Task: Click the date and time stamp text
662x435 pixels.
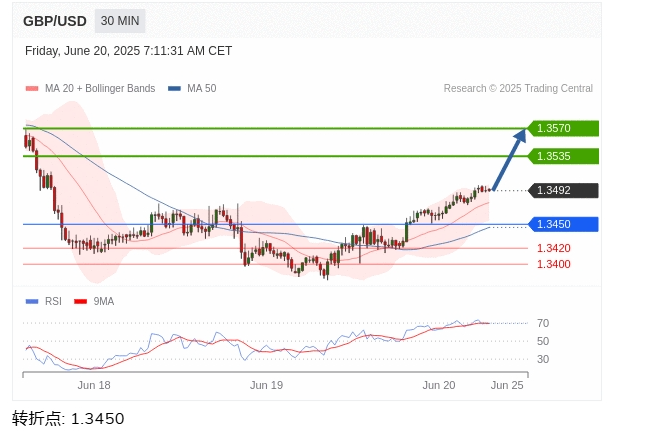Action: (128, 51)
